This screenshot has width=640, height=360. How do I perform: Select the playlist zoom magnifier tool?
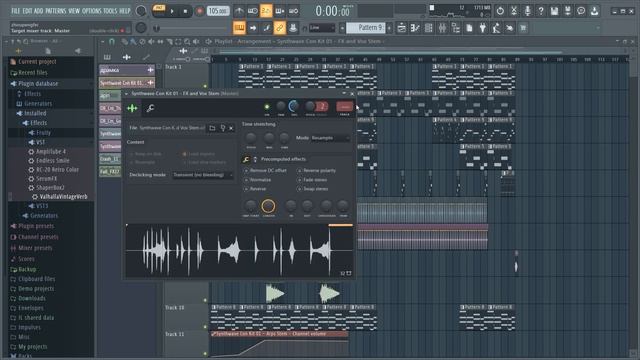click(187, 41)
